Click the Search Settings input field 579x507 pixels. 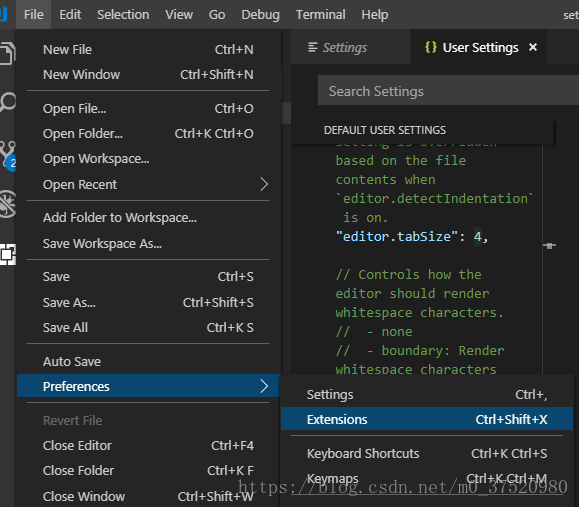coord(448,91)
